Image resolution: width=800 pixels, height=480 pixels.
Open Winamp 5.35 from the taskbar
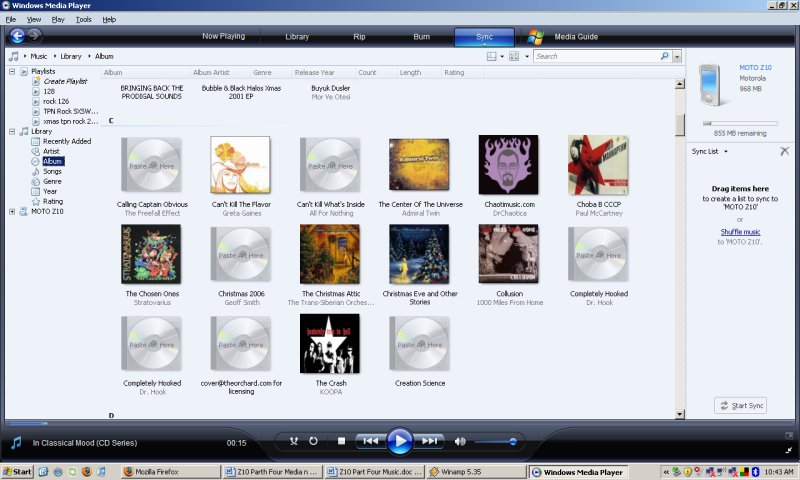click(x=476, y=472)
